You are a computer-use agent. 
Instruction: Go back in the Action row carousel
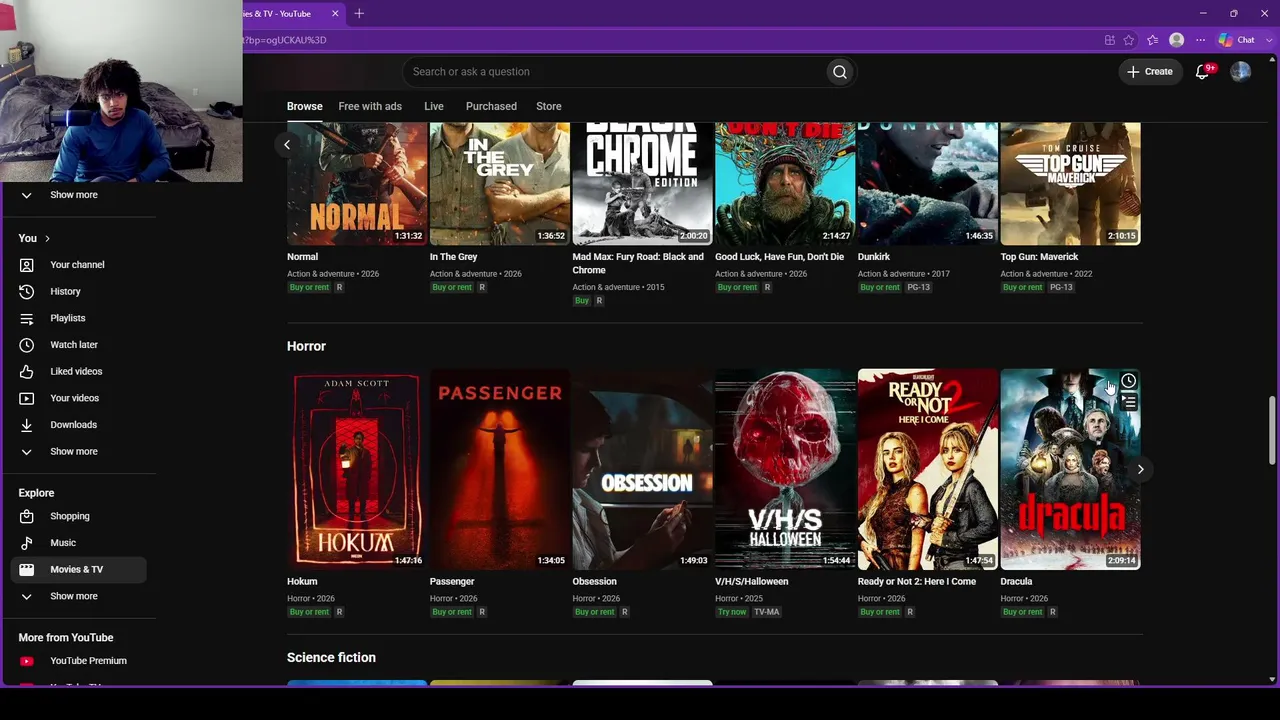pos(287,145)
